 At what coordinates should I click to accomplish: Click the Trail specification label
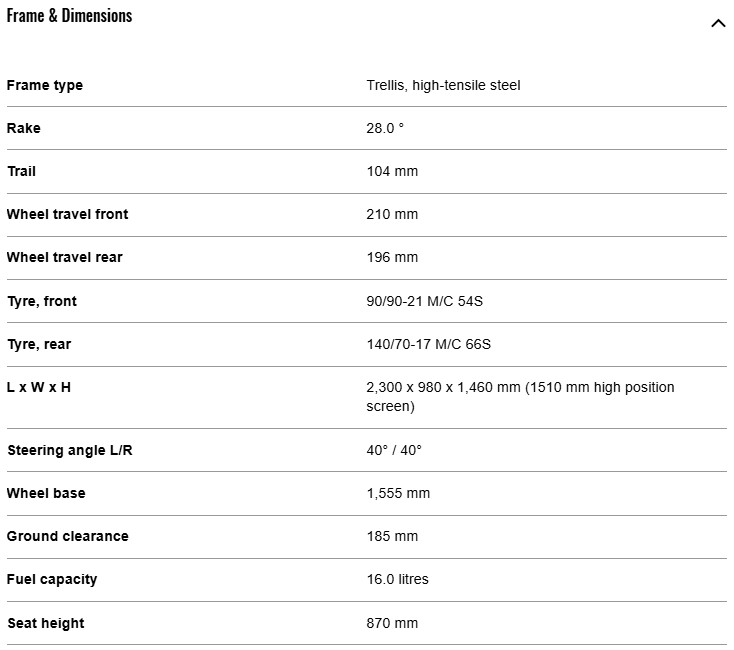21,171
